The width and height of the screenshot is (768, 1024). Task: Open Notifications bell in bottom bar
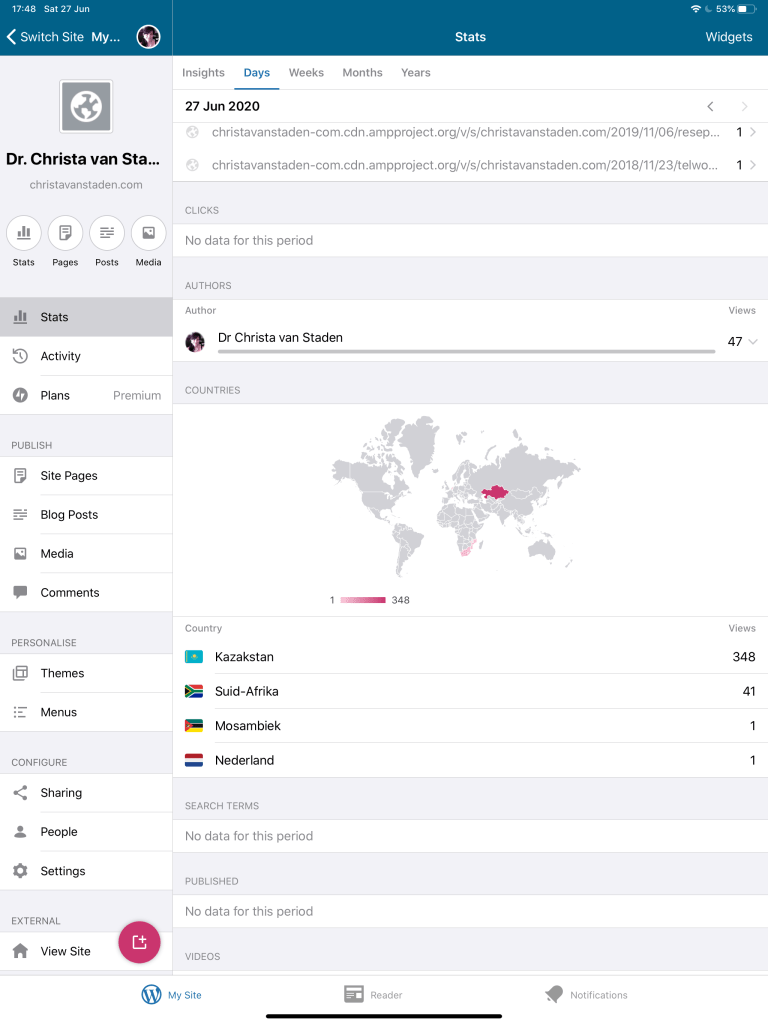coord(554,994)
